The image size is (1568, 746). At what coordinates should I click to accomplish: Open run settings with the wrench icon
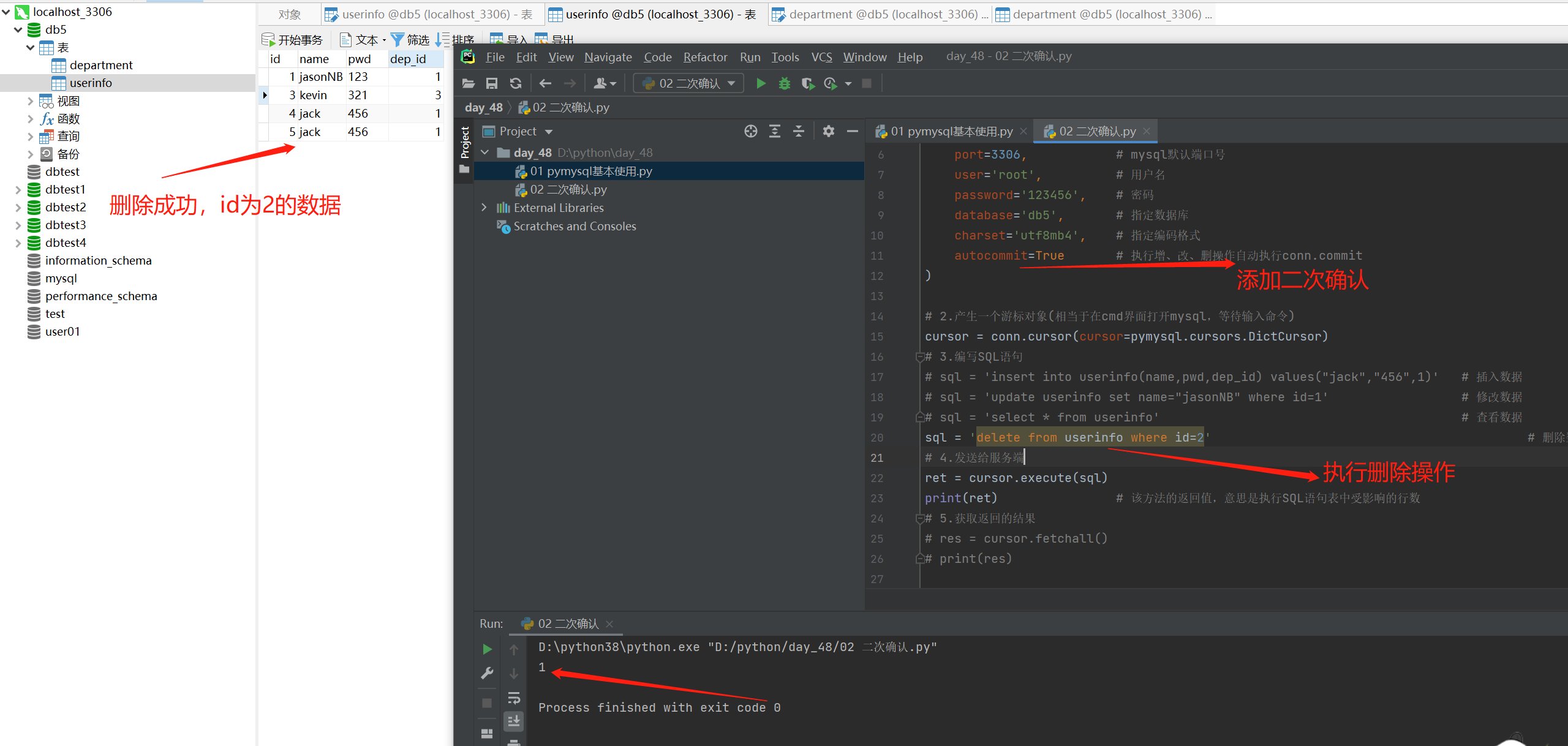click(x=487, y=673)
